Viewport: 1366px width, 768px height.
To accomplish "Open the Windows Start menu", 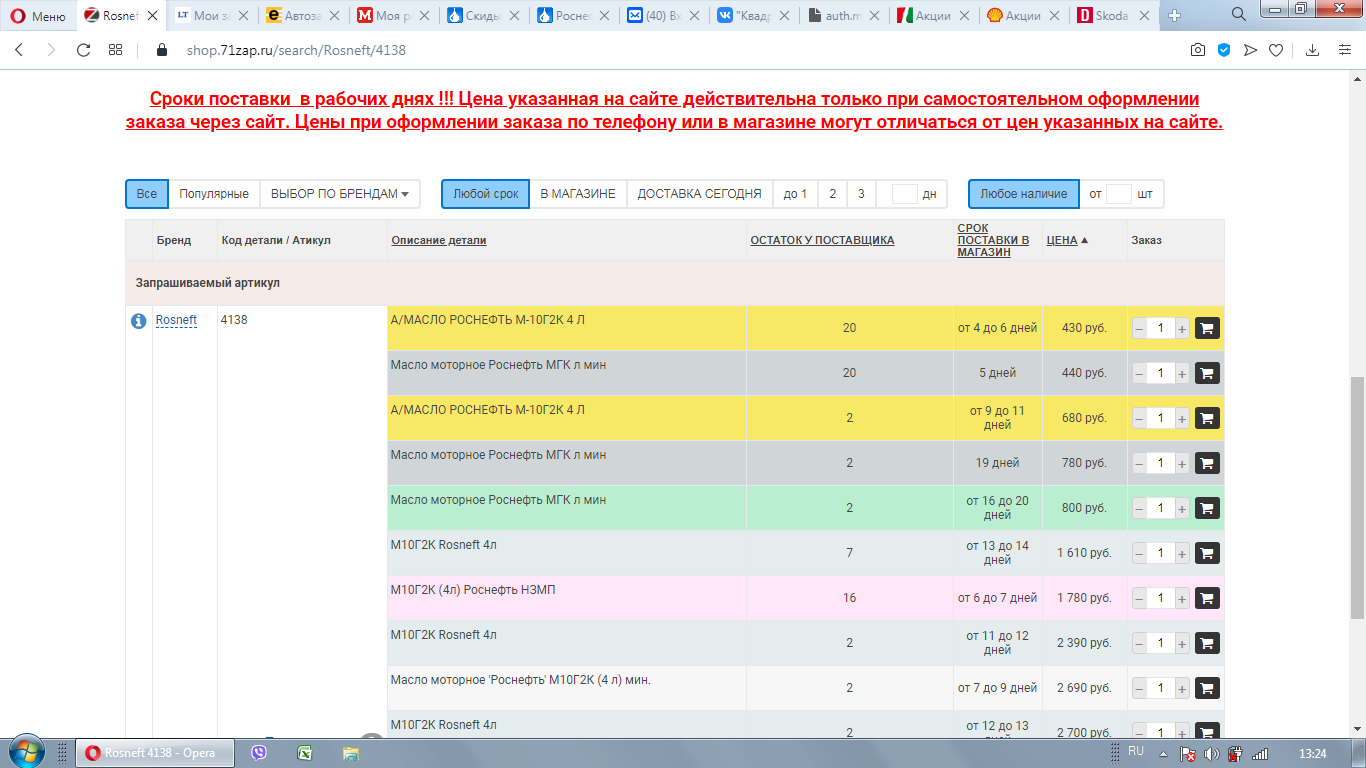I will point(27,752).
